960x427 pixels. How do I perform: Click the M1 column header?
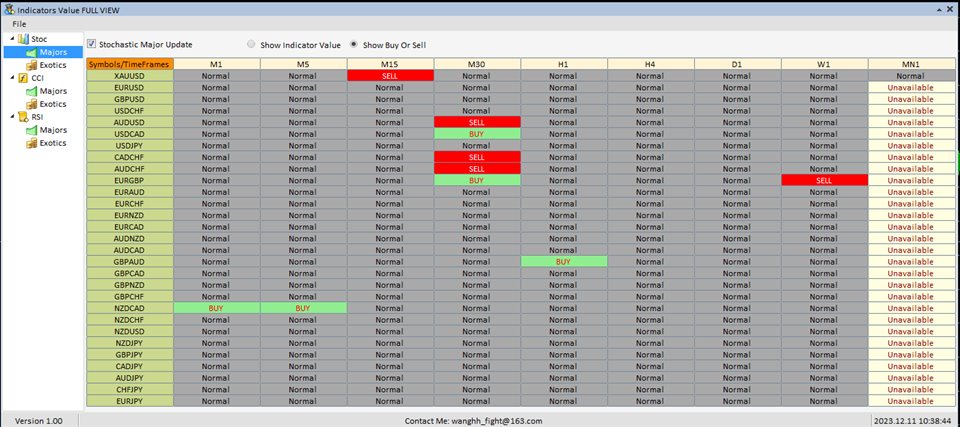tap(217, 64)
